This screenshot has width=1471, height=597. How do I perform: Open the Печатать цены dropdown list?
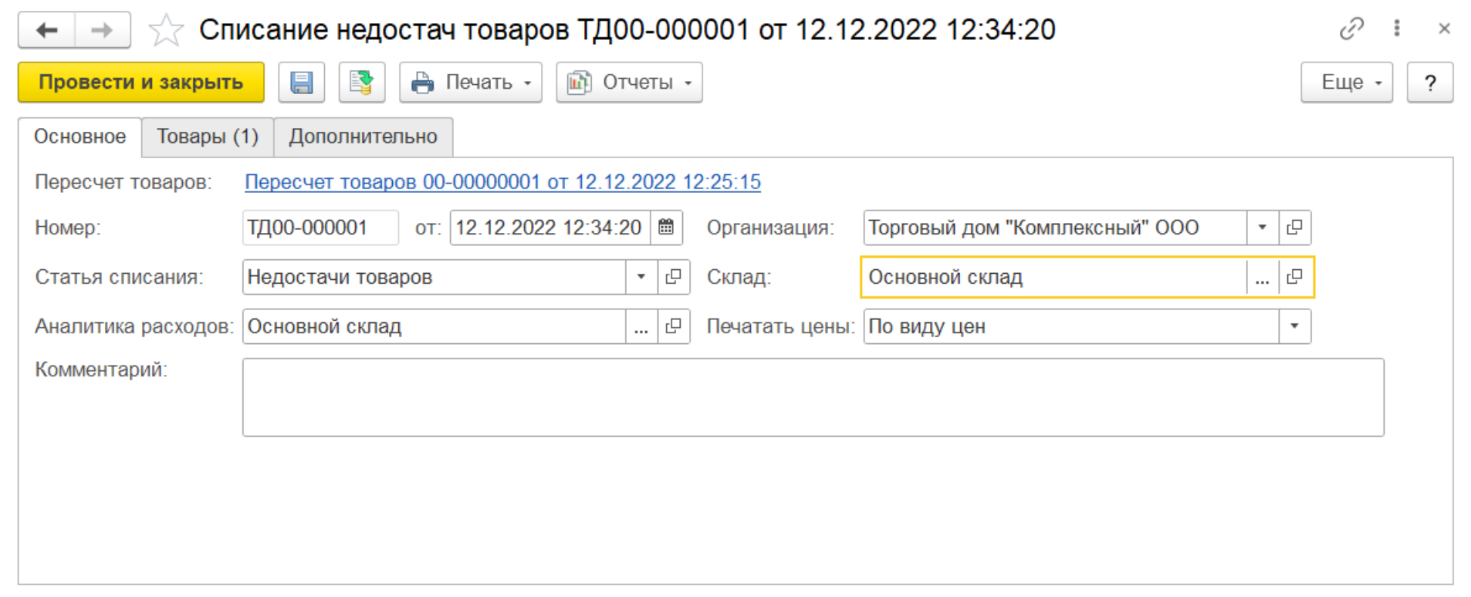click(1294, 326)
